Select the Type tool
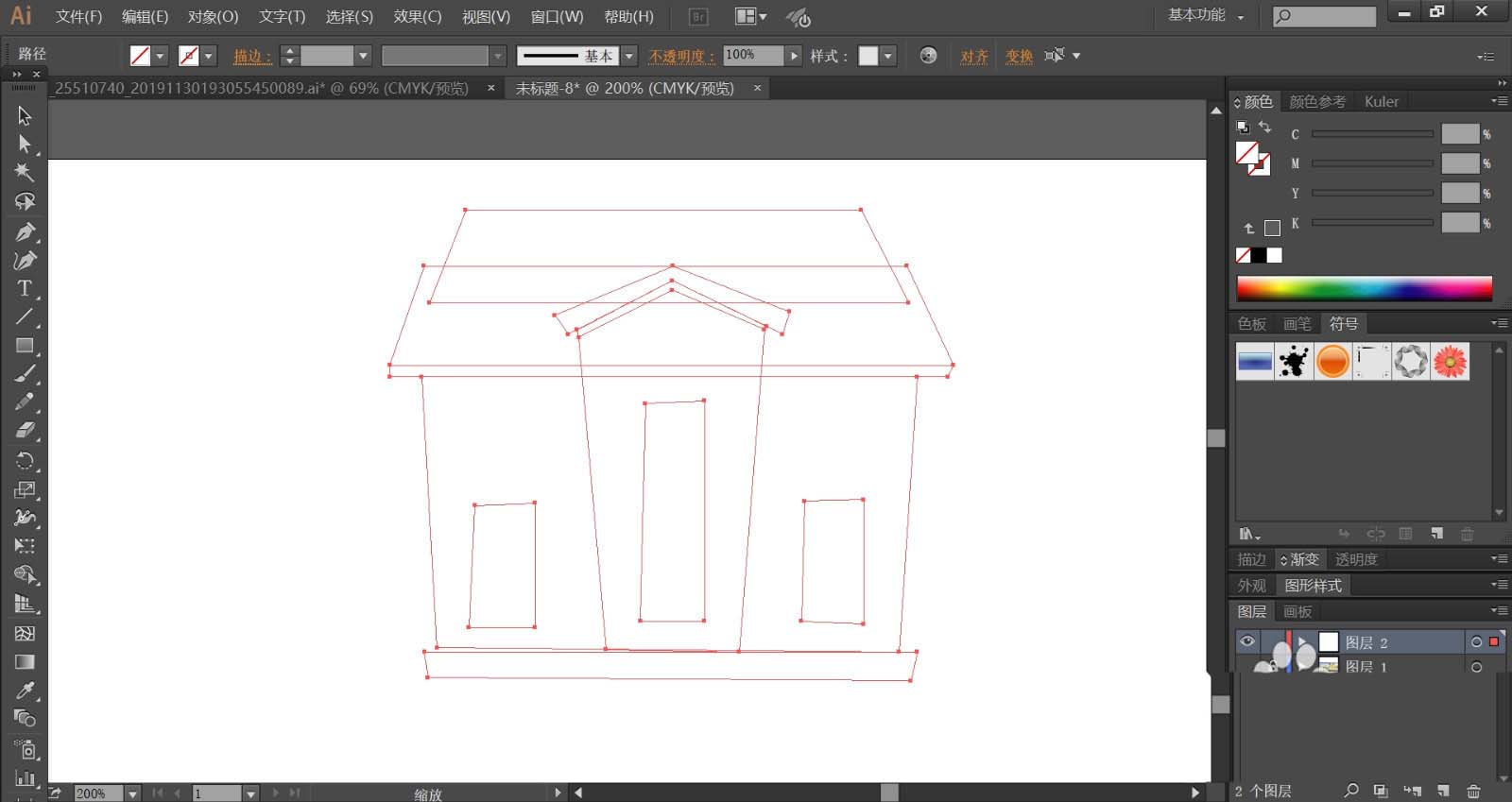Viewport: 1512px width, 802px height. (x=25, y=288)
